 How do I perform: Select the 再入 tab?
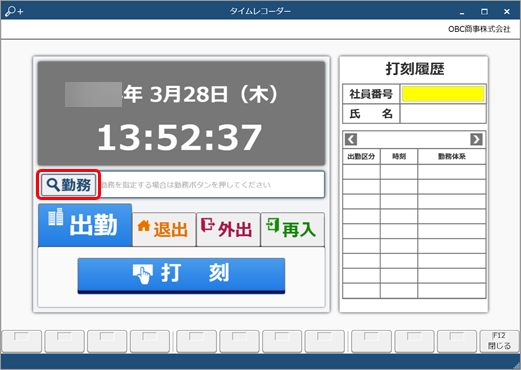click(x=292, y=229)
